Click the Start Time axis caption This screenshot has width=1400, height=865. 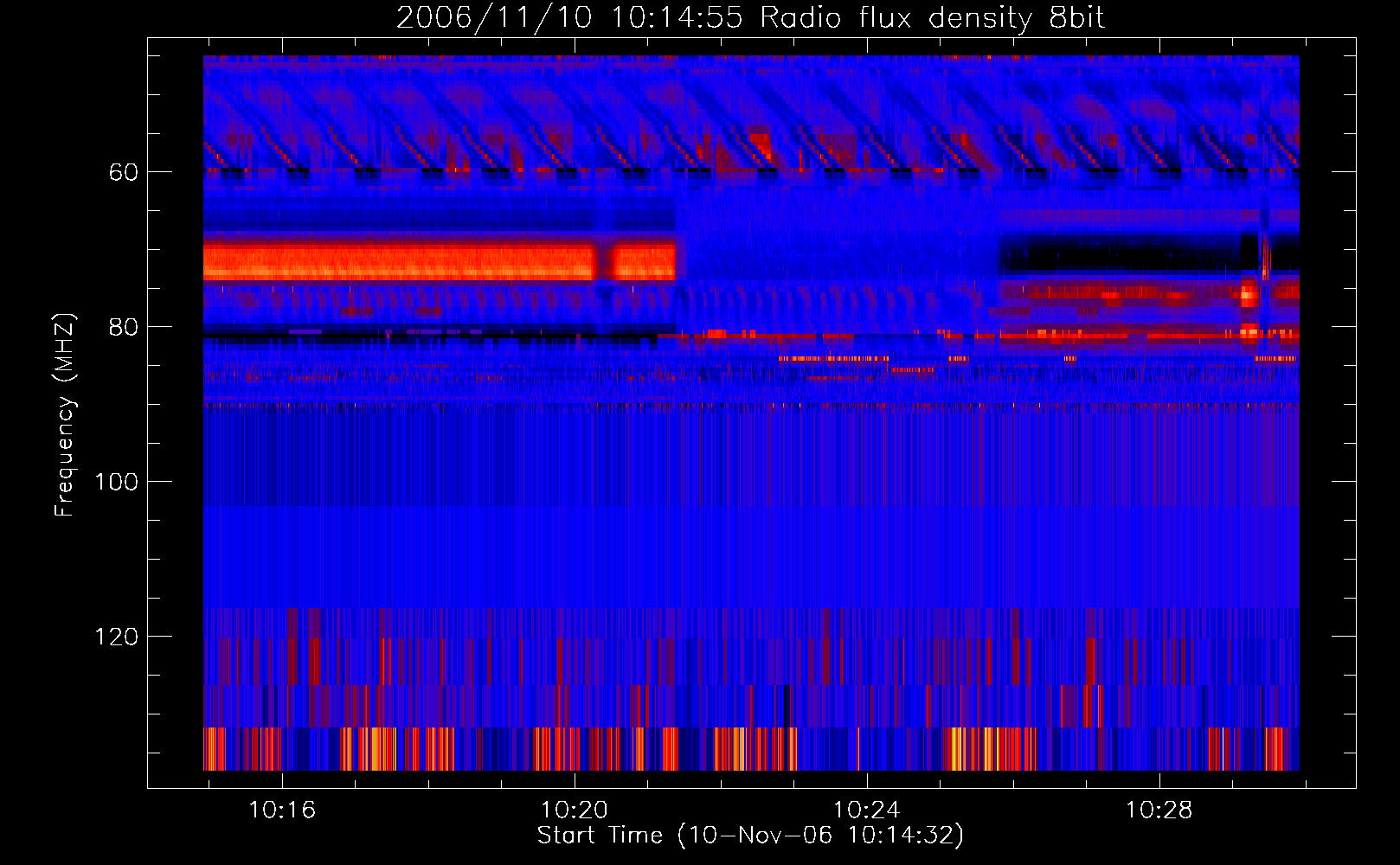pos(750,836)
